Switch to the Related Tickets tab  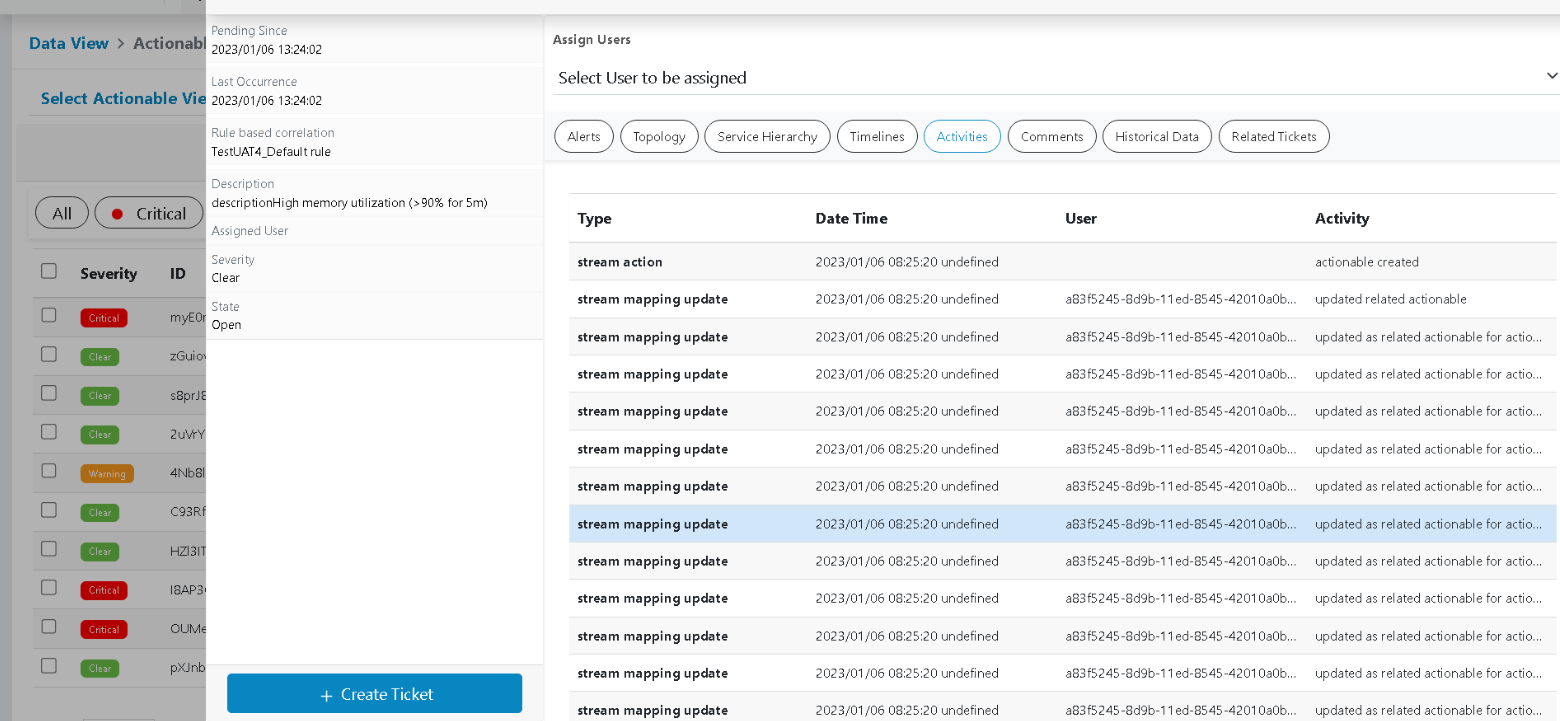tap(1274, 137)
